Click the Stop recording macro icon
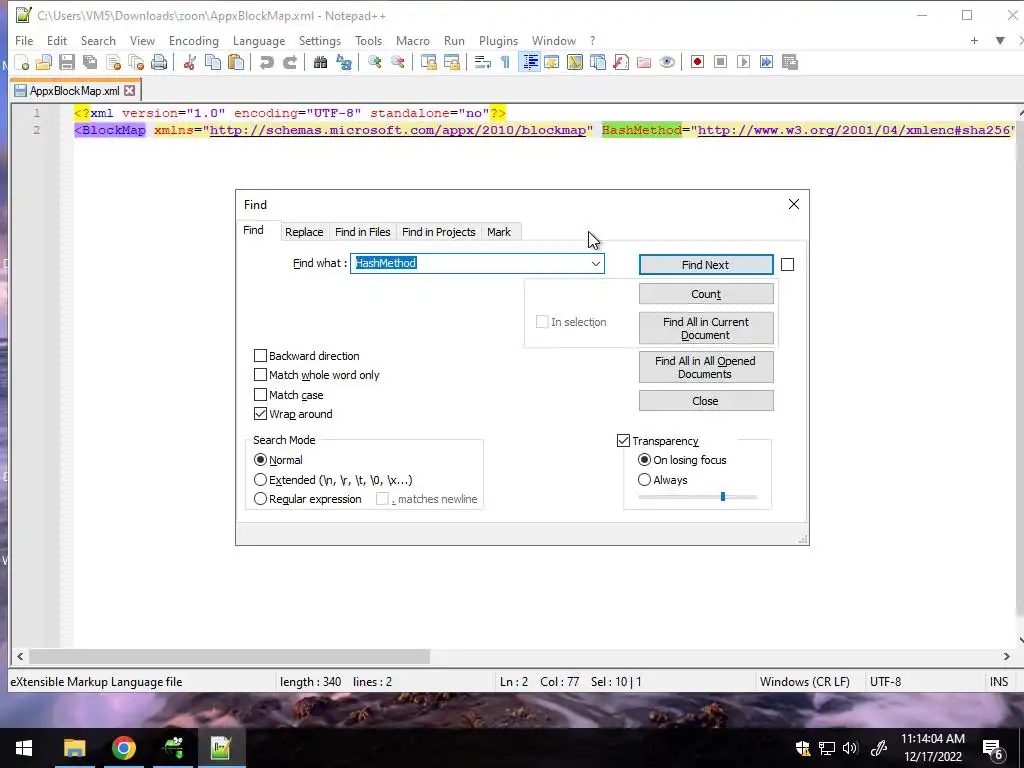1024x768 pixels. (720, 62)
